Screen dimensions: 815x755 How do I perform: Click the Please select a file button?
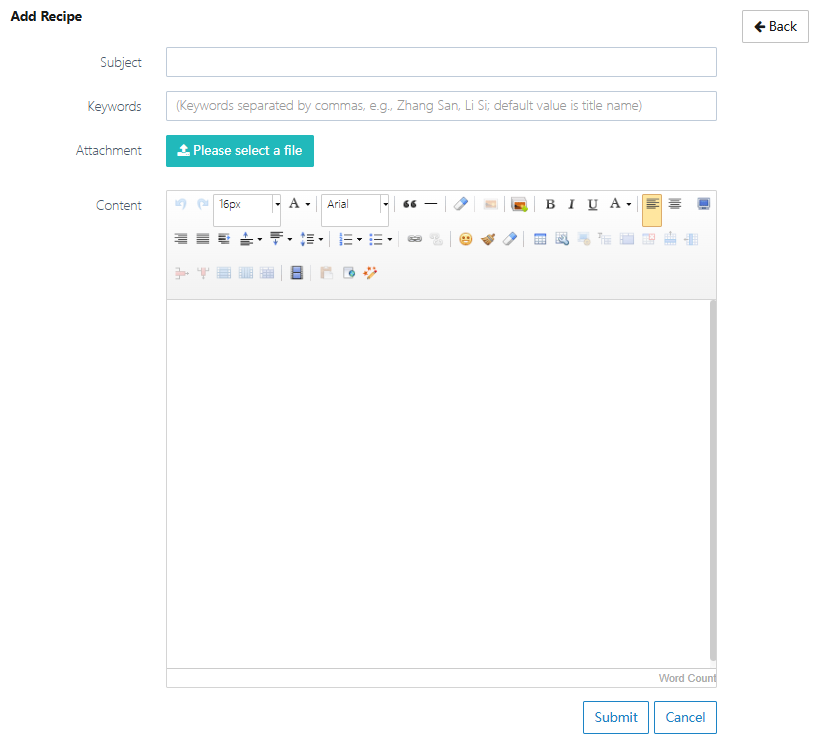pos(240,151)
